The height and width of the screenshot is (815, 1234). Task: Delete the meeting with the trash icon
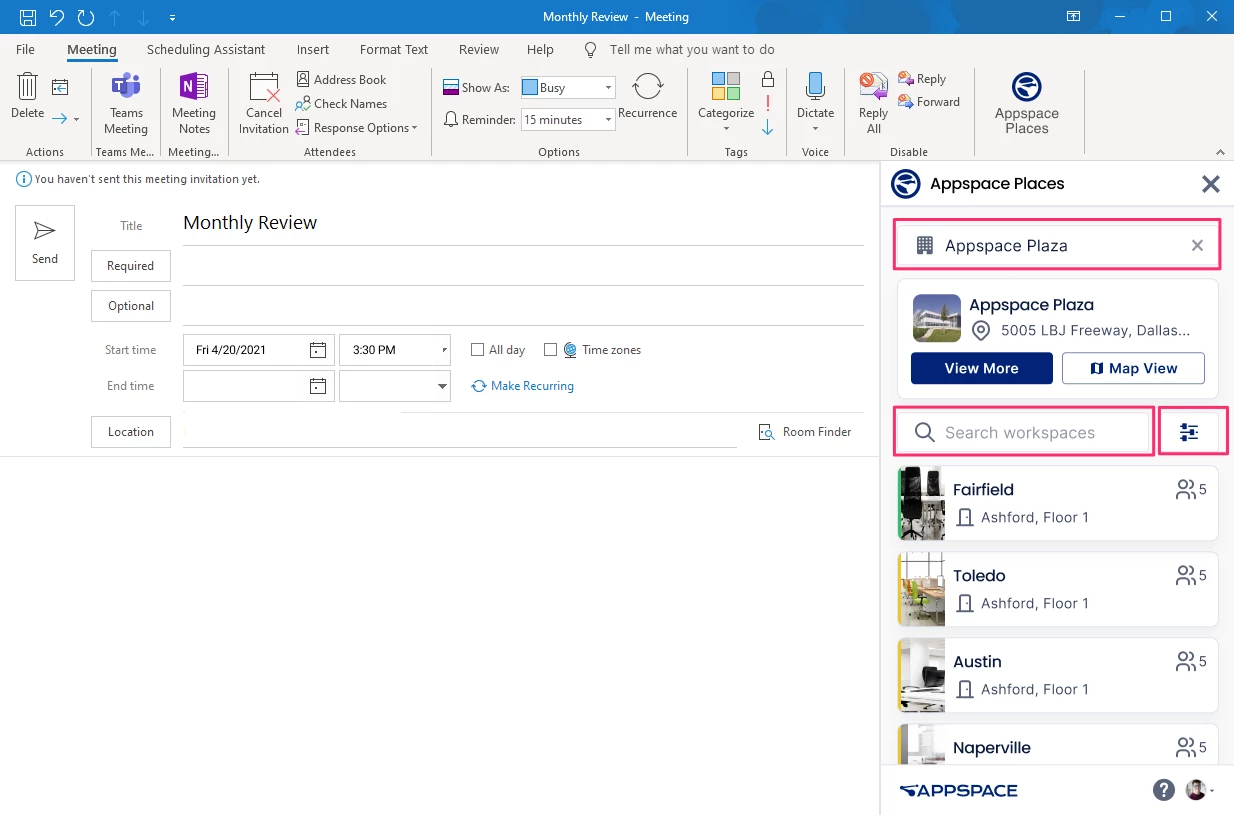click(28, 96)
